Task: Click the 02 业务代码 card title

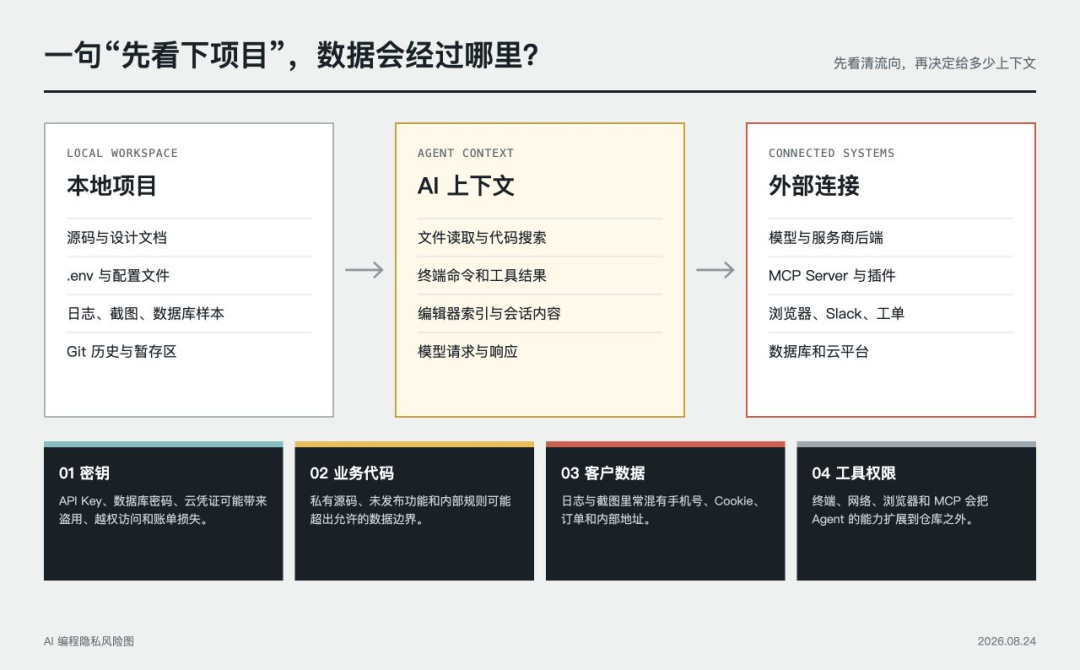Action: tap(351, 473)
